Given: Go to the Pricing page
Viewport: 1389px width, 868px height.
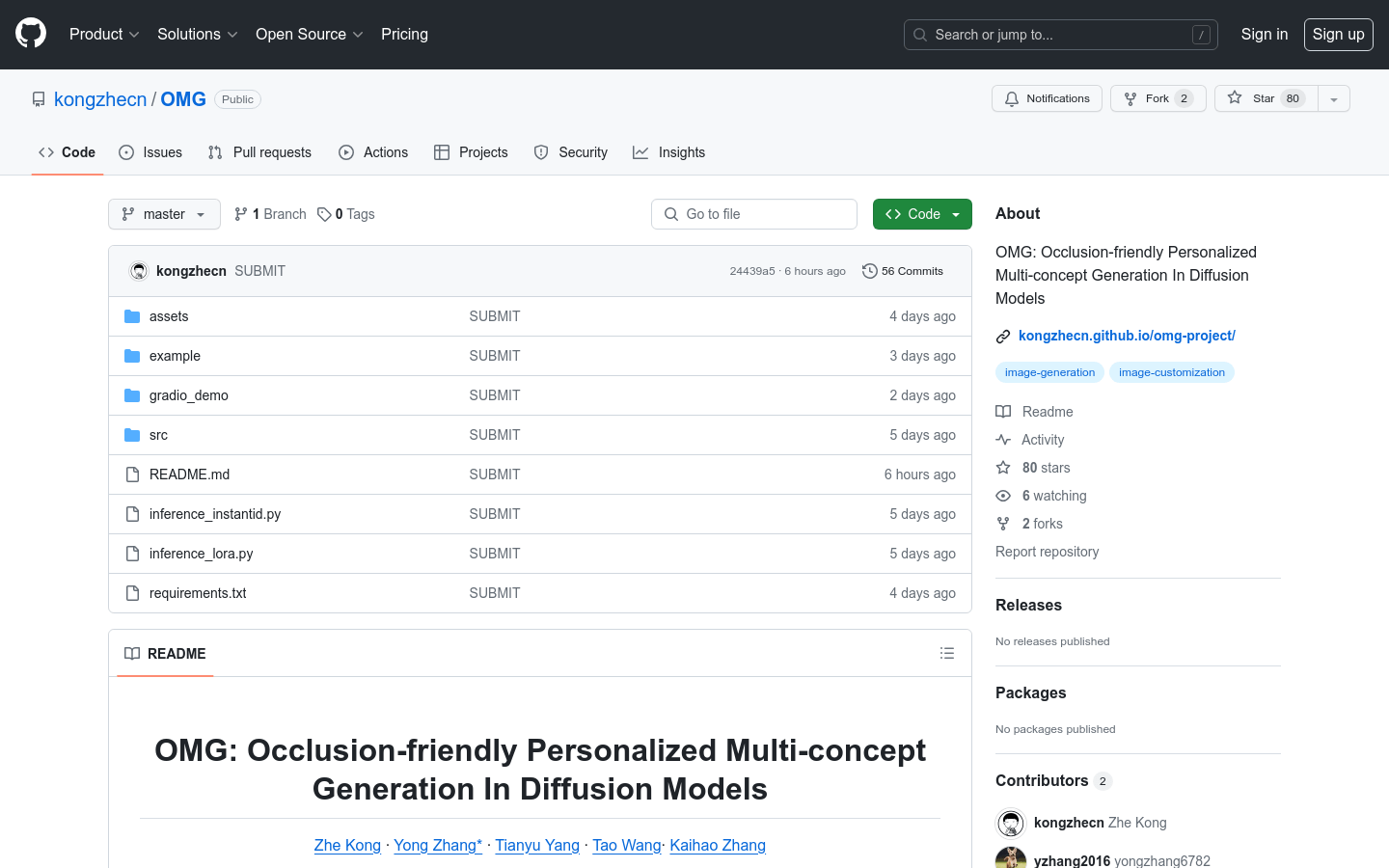Looking at the screenshot, I should coord(404,34).
